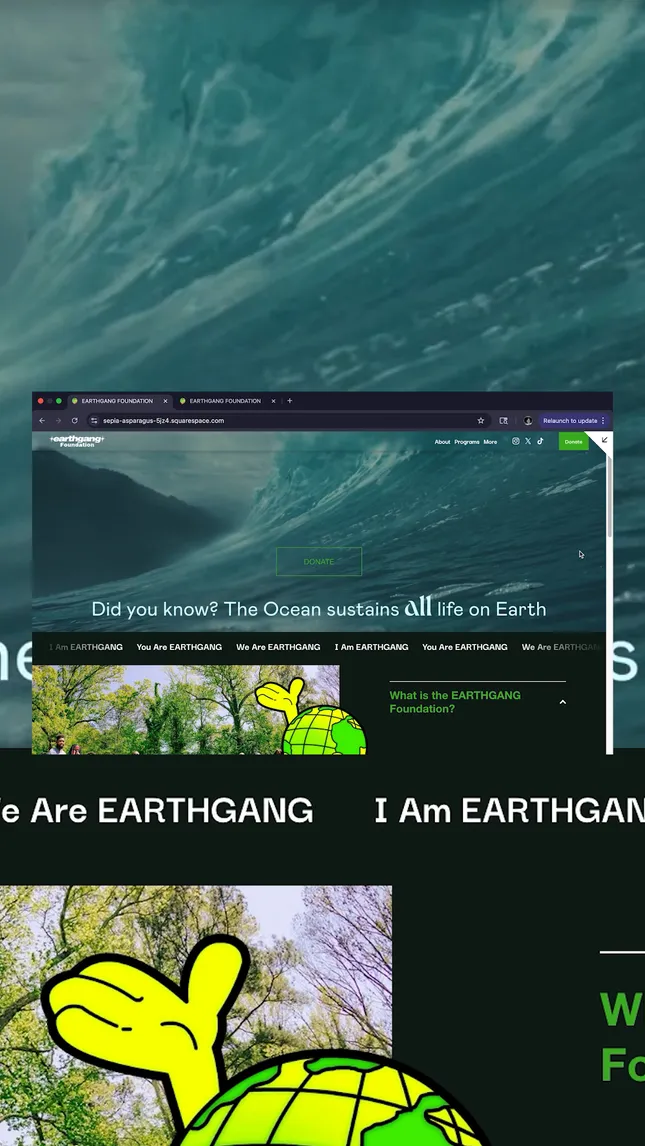Click the macOS fullscreen window button
Screen dimensions: 645x1146
pyautogui.click(x=59, y=401)
